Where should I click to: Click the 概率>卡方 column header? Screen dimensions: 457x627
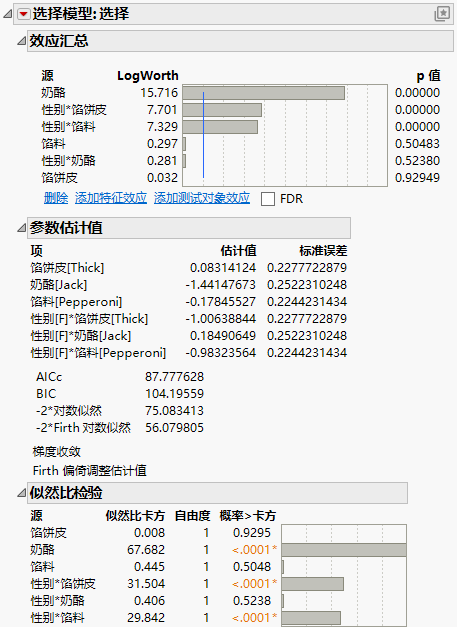pyautogui.click(x=247, y=516)
